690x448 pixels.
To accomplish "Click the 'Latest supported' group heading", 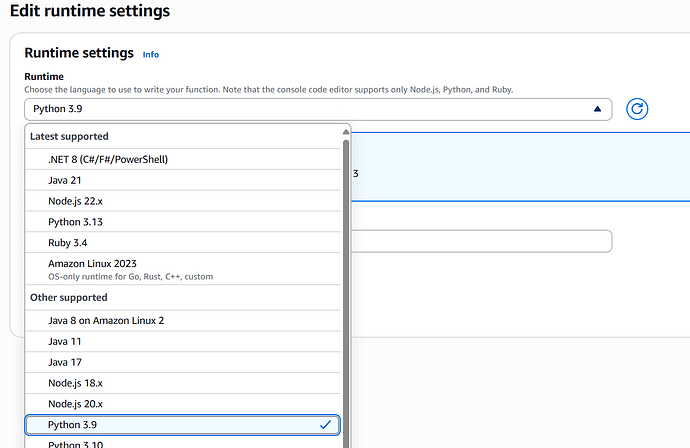I will [69, 136].
